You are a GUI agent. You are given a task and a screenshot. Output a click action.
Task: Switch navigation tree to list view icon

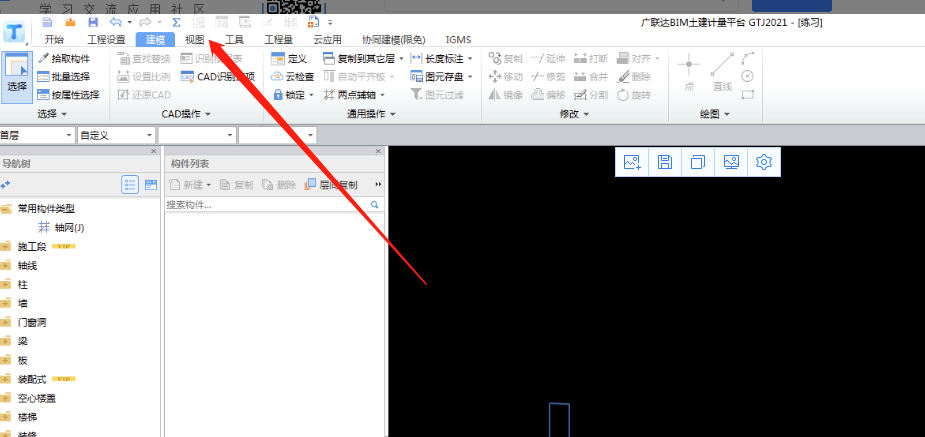(130, 185)
